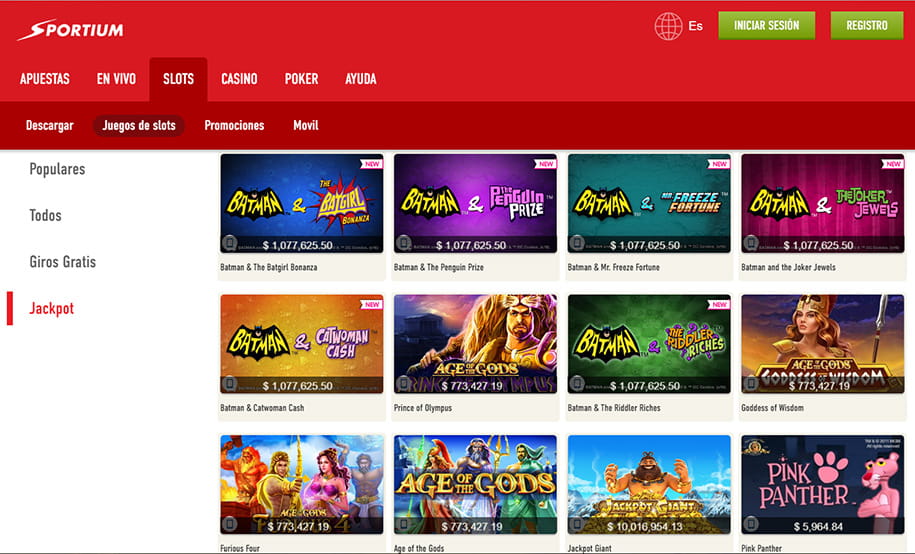The width and height of the screenshot is (915, 554).
Task: Open Batman & Mr. Freeze Fortune thumbnail
Action: click(x=649, y=203)
